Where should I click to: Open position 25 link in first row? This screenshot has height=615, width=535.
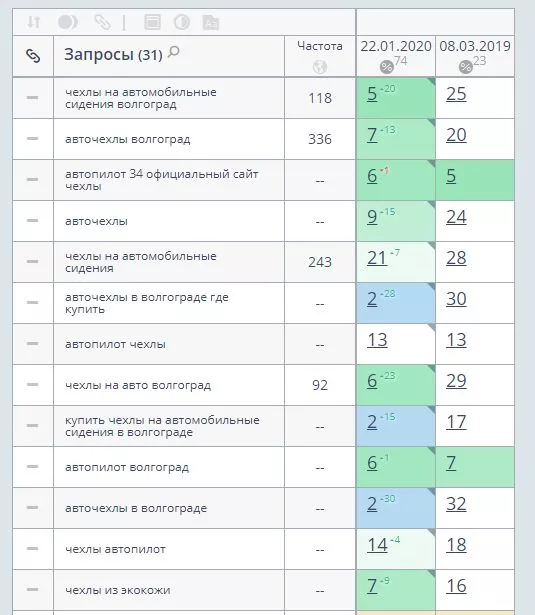(456, 94)
